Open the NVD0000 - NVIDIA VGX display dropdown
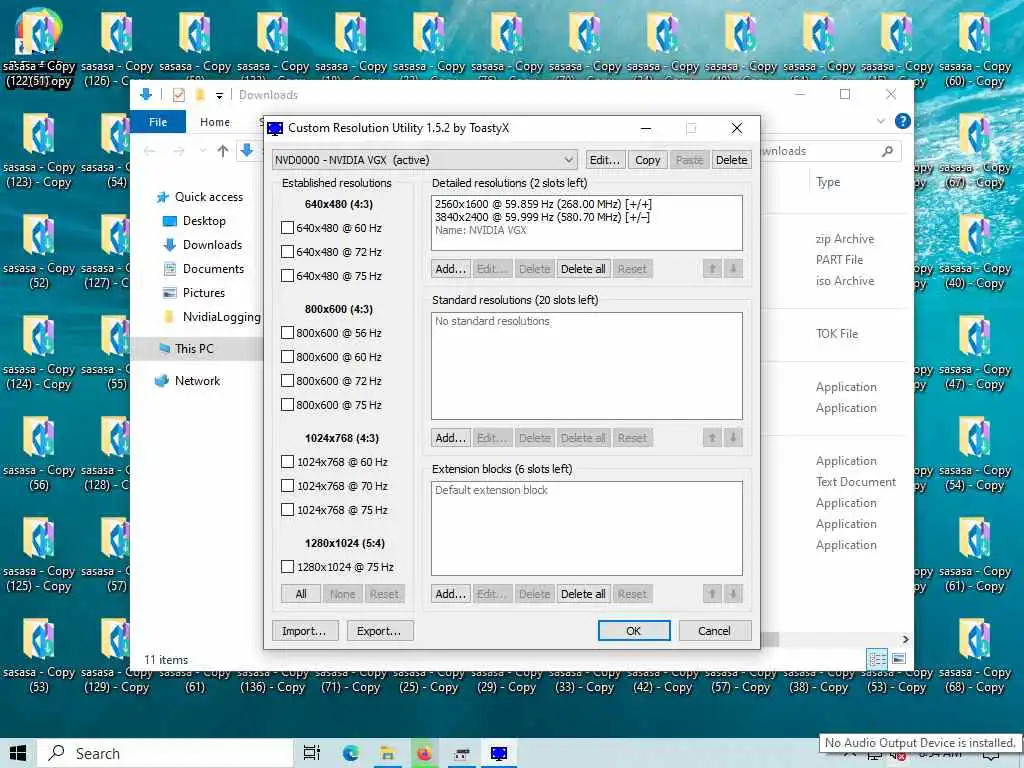 [x=425, y=160]
